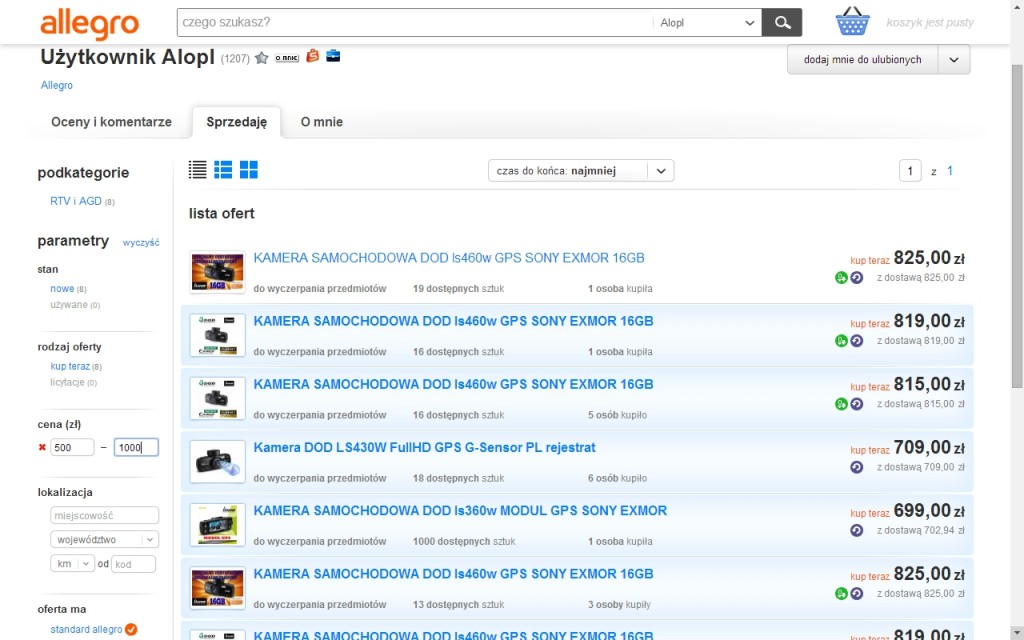Viewport: 1024px width, 640px height.
Task: Click '6 osób kupiło' text
Action: coord(617,478)
